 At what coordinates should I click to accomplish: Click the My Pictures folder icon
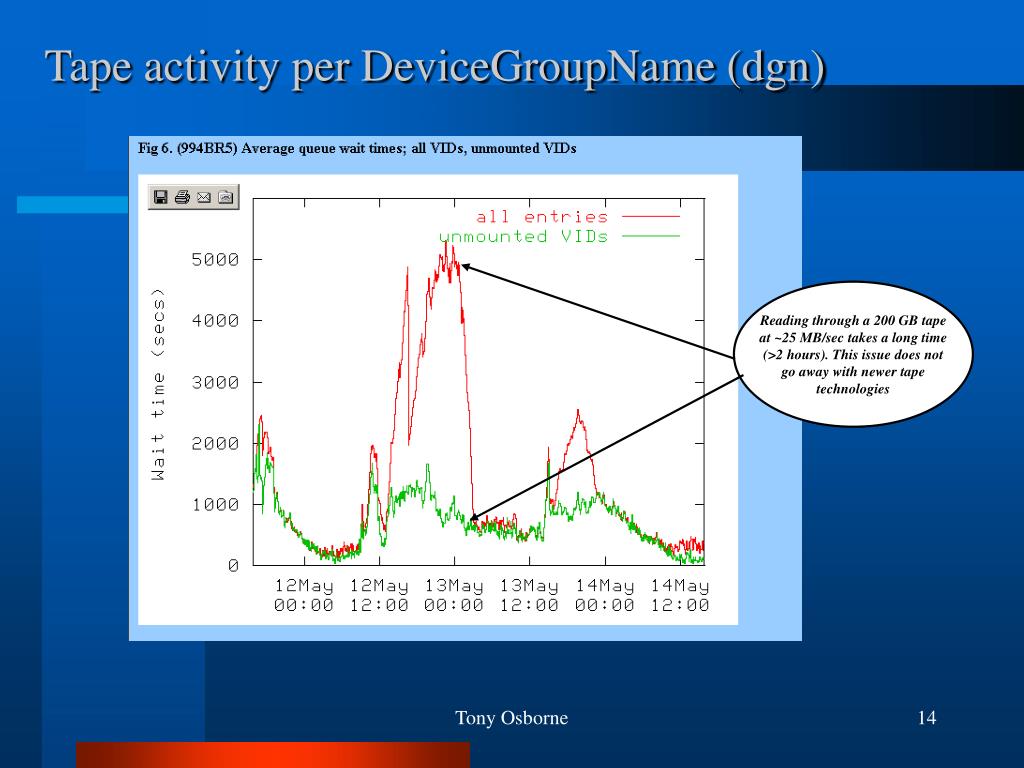tap(225, 197)
